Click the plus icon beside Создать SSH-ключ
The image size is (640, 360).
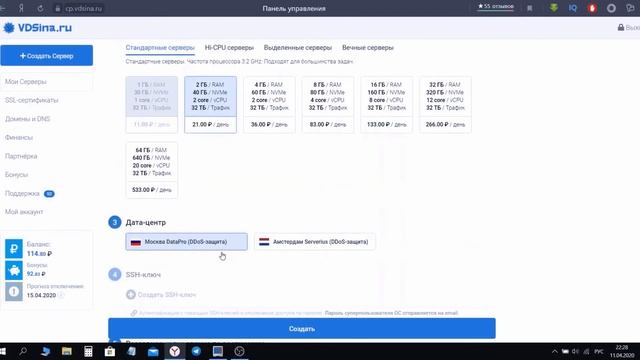[x=131, y=294]
